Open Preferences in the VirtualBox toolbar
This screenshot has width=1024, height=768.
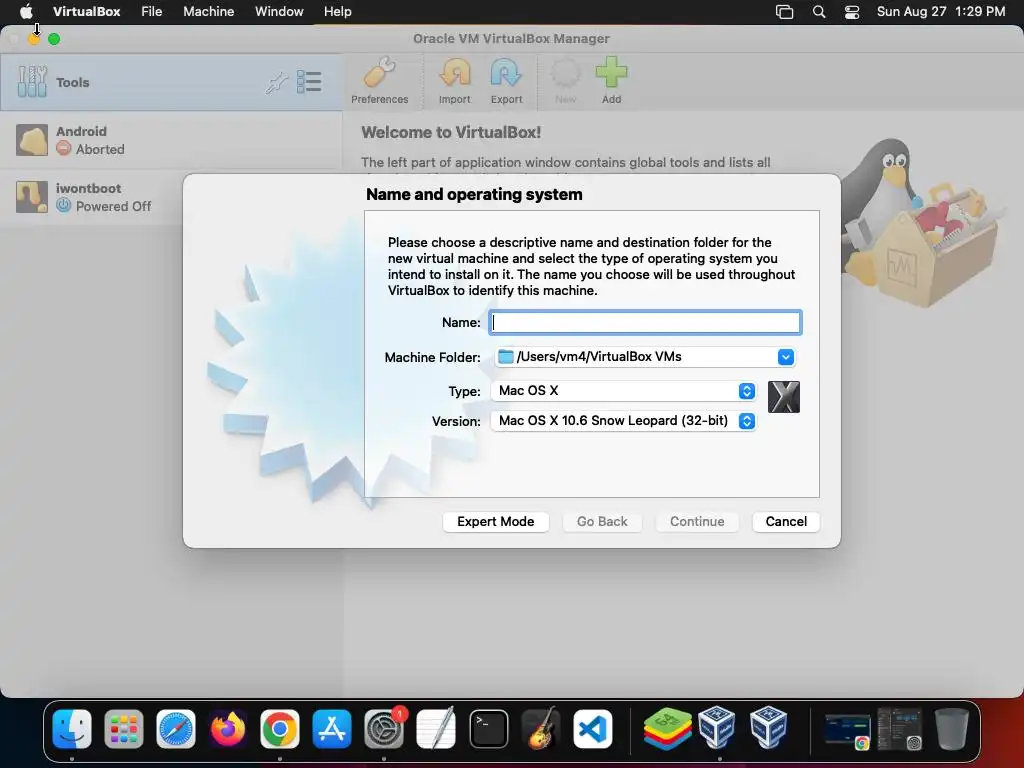379,81
